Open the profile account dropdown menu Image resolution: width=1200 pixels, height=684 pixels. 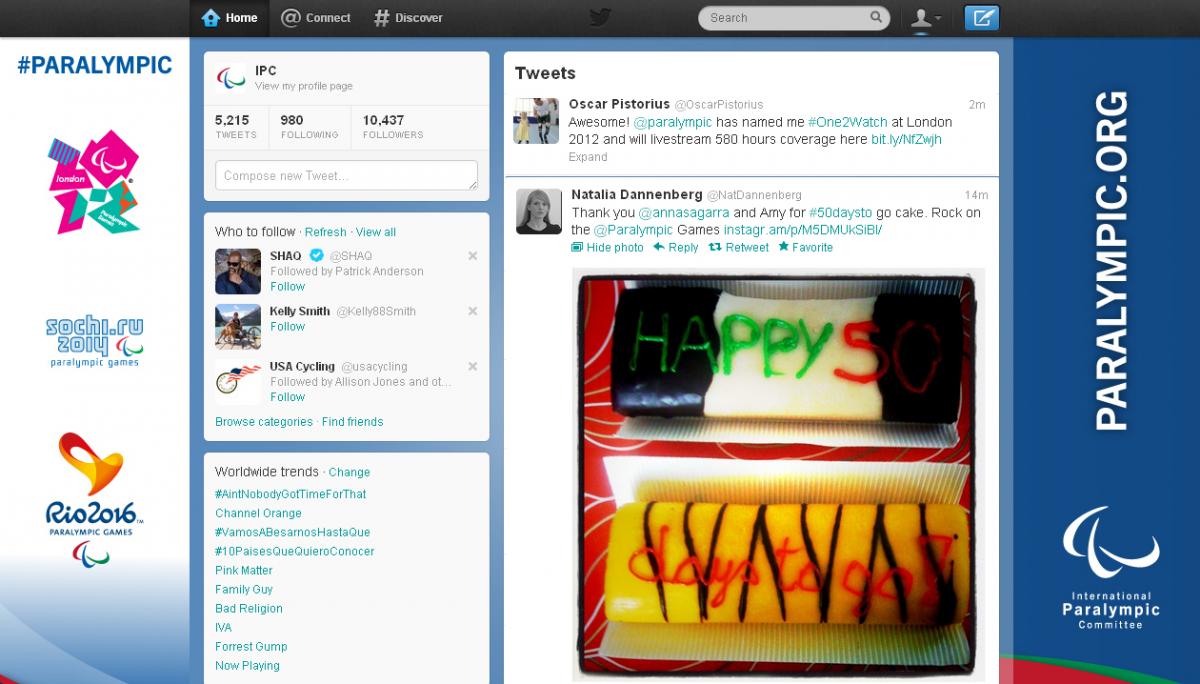click(x=925, y=17)
